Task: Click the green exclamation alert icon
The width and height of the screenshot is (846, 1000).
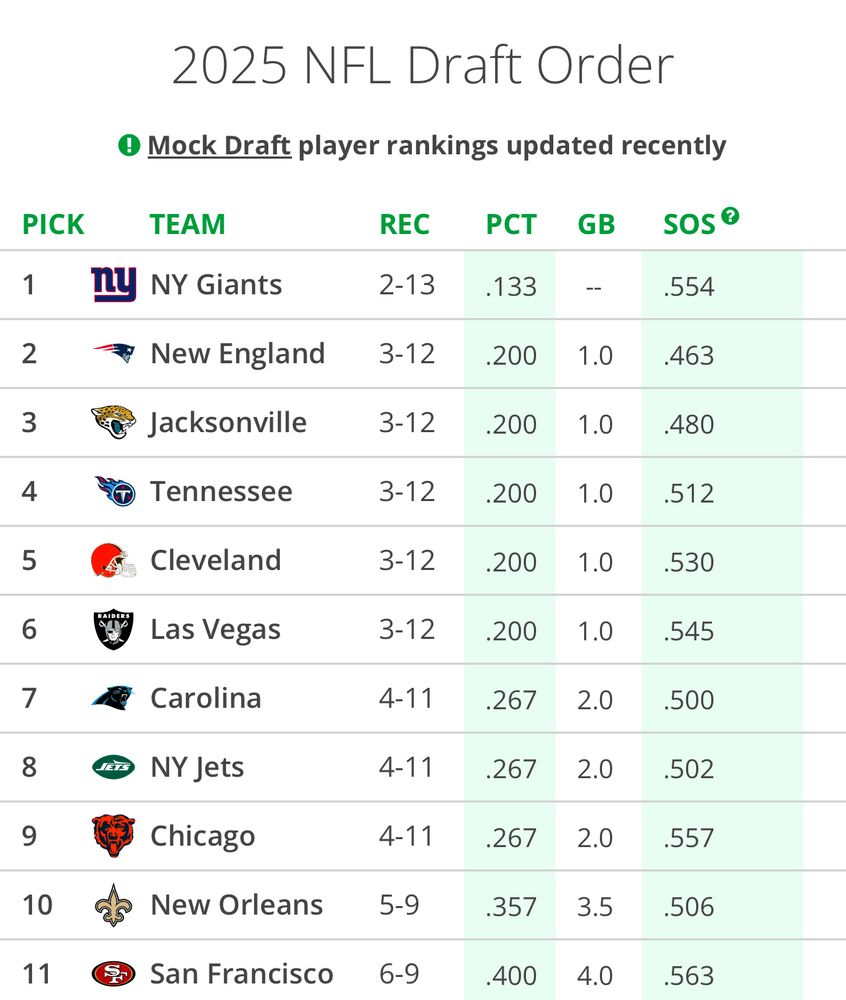Action: (x=129, y=145)
